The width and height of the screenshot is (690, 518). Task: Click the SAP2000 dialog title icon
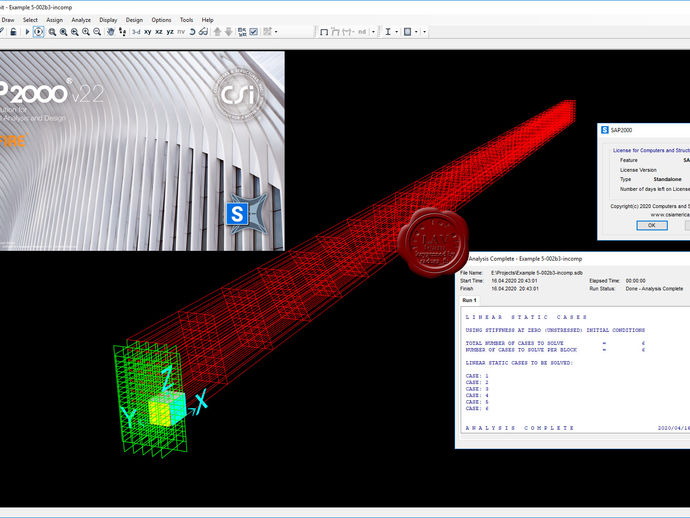click(x=605, y=130)
